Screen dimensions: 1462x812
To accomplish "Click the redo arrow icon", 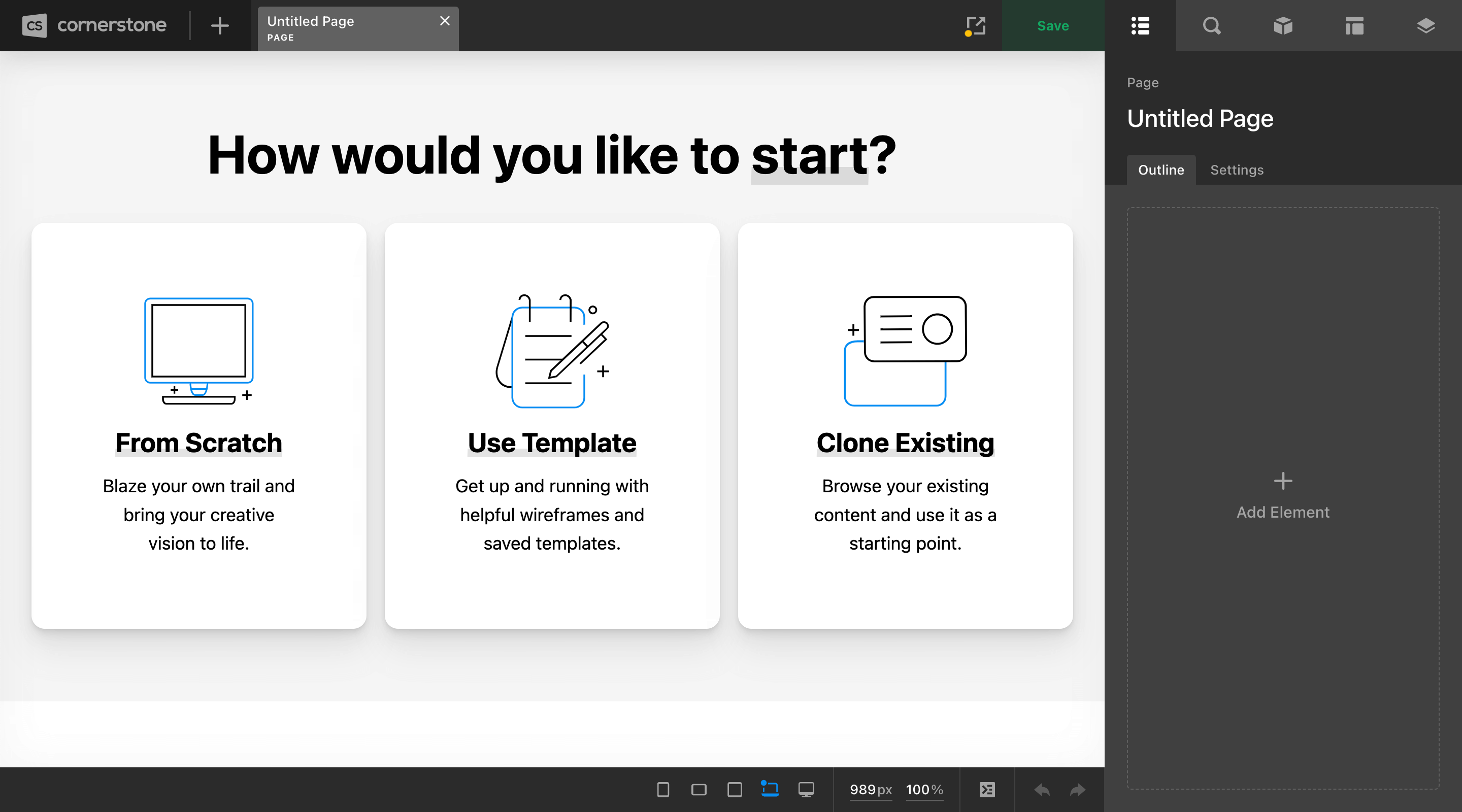I will click(x=1077, y=789).
